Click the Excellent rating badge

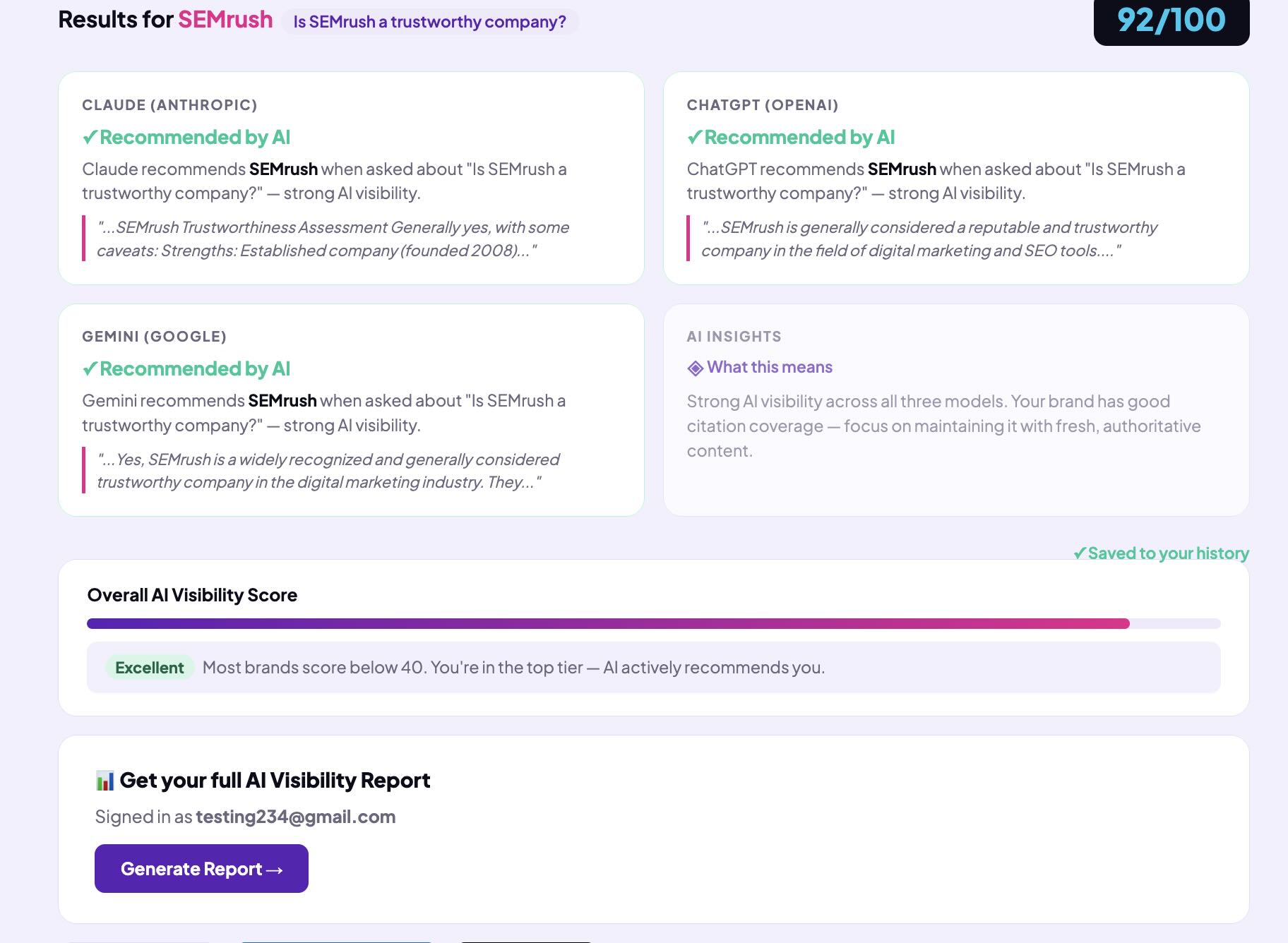point(150,668)
